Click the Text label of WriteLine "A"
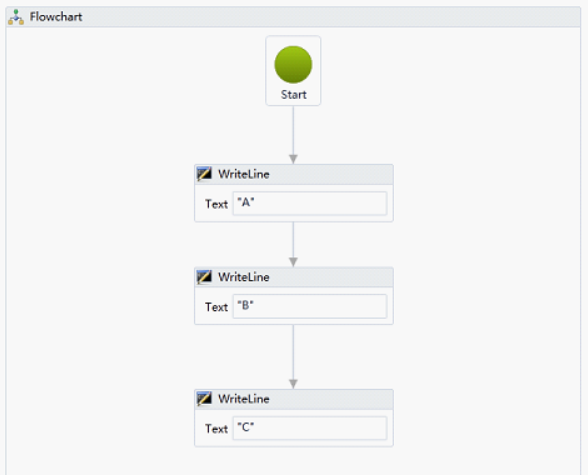588x476 pixels. [216, 204]
